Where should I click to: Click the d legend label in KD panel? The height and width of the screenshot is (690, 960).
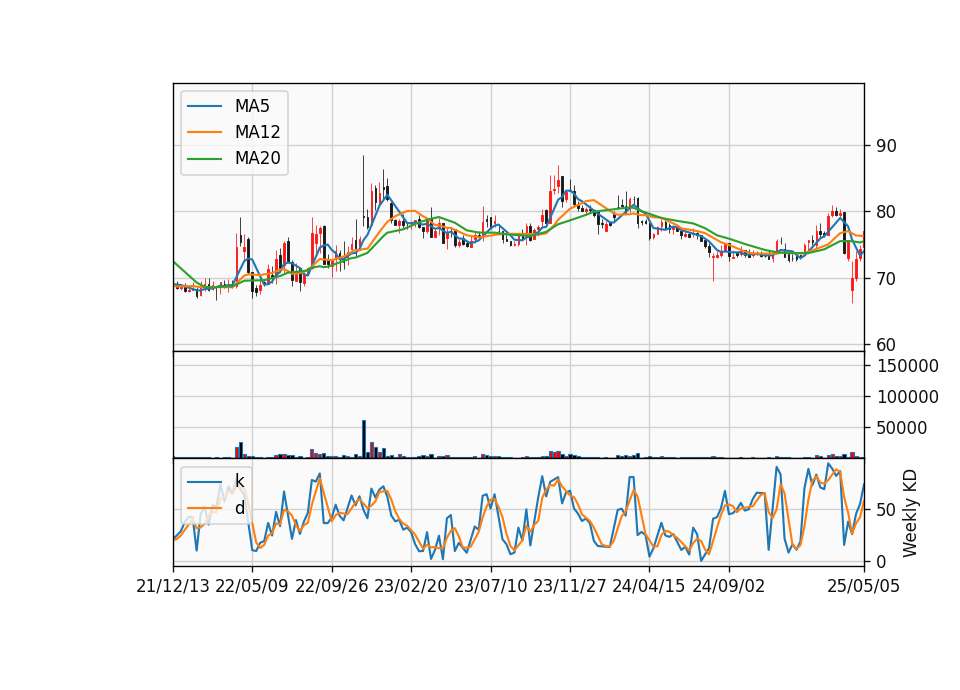[x=240, y=508]
